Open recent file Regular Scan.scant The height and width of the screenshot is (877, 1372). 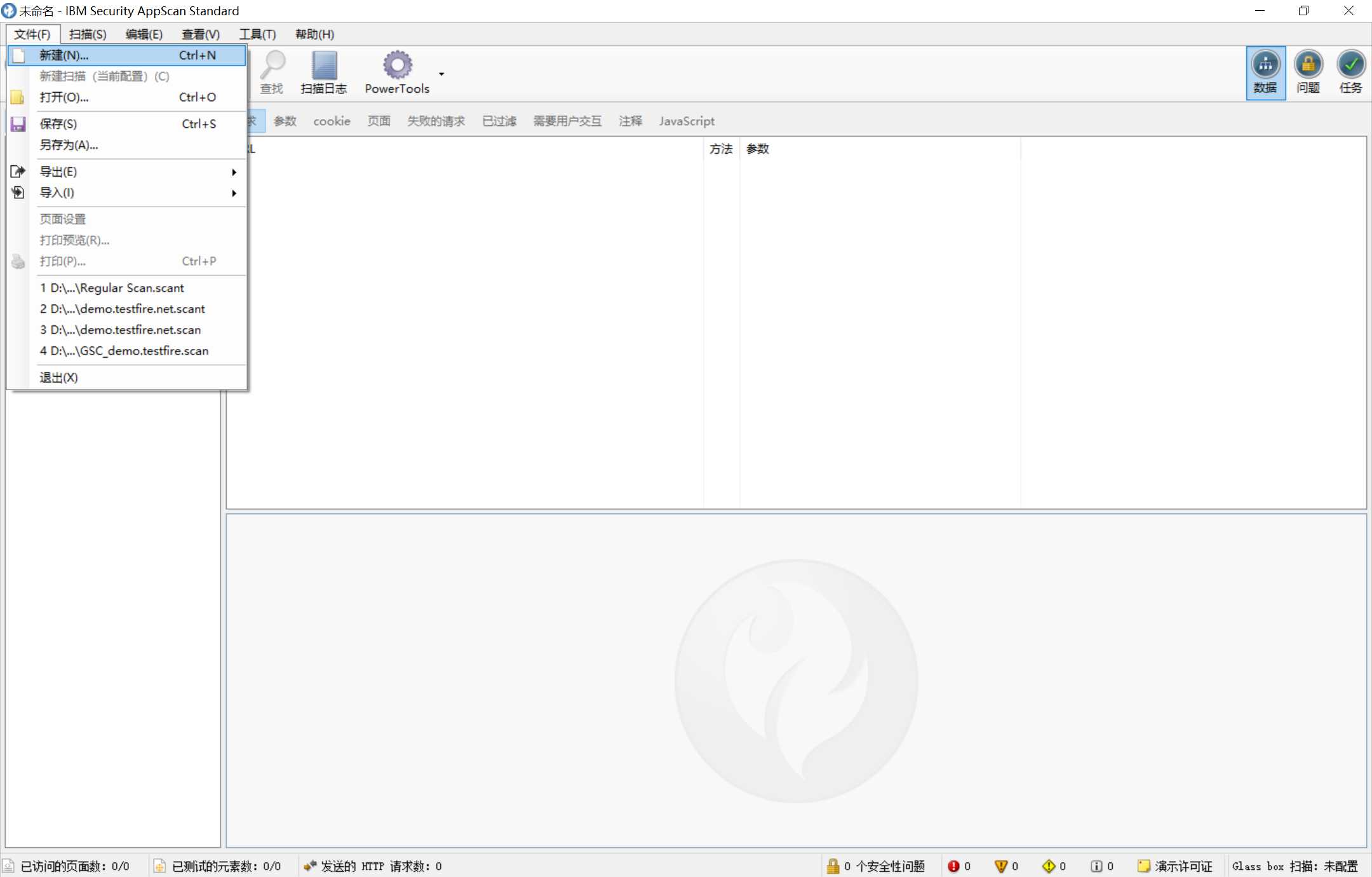coord(126,288)
